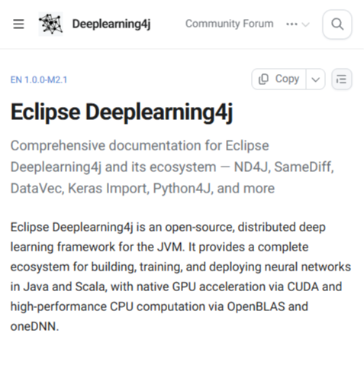Click the paragraph line ending with 'oneDNN.'

click(35, 327)
